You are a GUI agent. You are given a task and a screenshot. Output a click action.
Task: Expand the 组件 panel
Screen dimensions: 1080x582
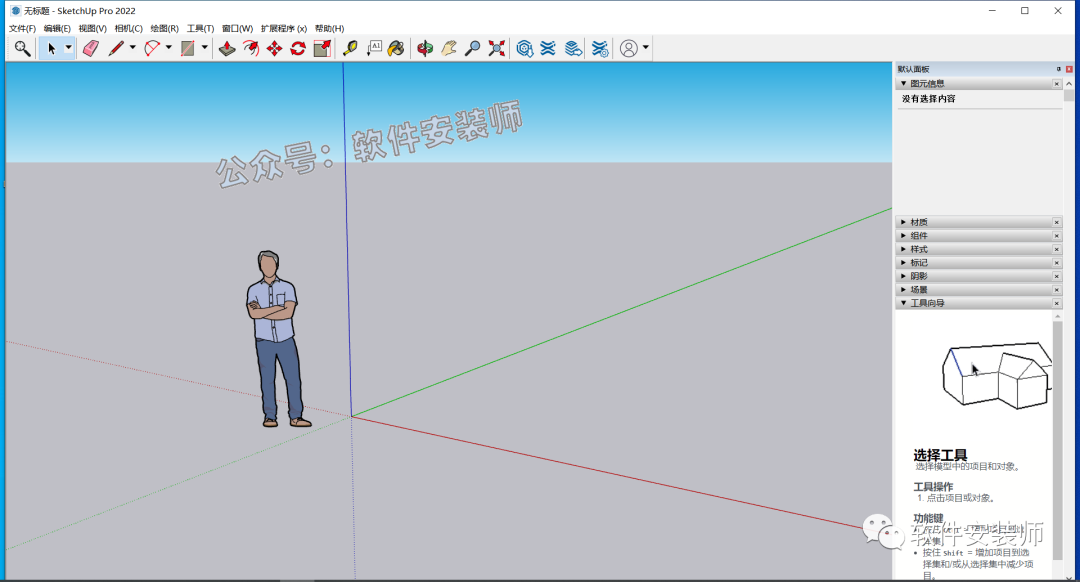click(x=904, y=236)
